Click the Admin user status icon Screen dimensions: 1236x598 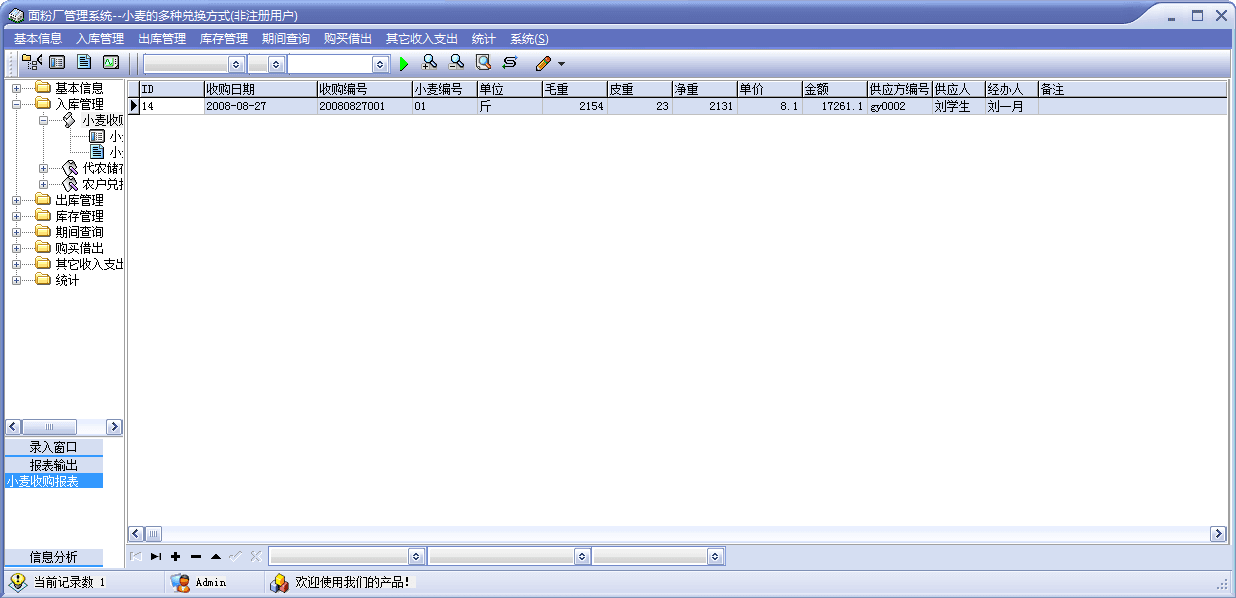tap(180, 582)
